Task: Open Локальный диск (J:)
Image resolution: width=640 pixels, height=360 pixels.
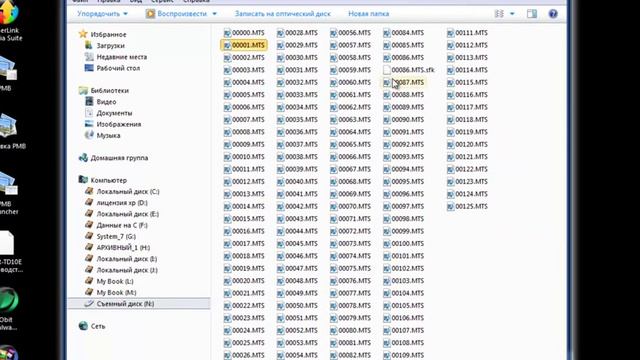Action: [x=127, y=270]
